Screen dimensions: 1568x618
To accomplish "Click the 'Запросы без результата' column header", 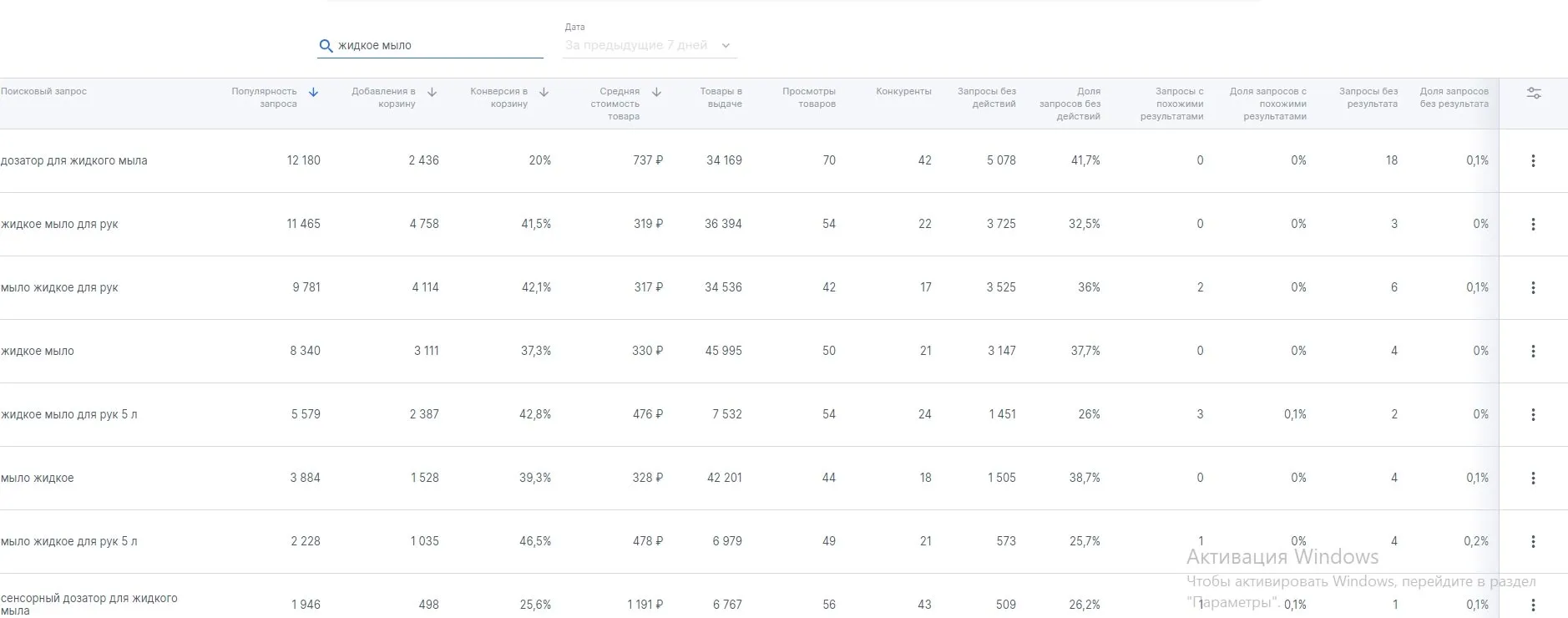I will click(1368, 98).
